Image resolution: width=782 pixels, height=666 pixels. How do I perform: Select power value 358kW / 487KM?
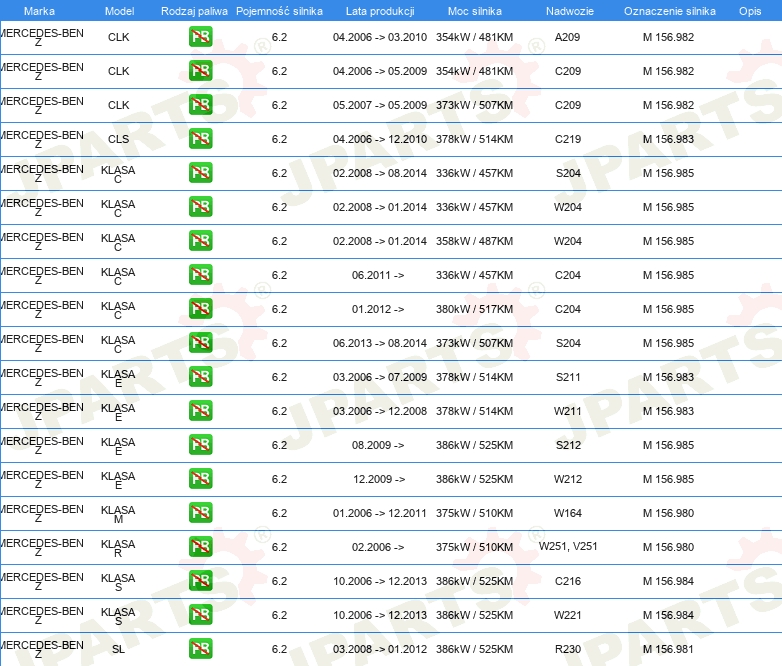tap(474, 241)
